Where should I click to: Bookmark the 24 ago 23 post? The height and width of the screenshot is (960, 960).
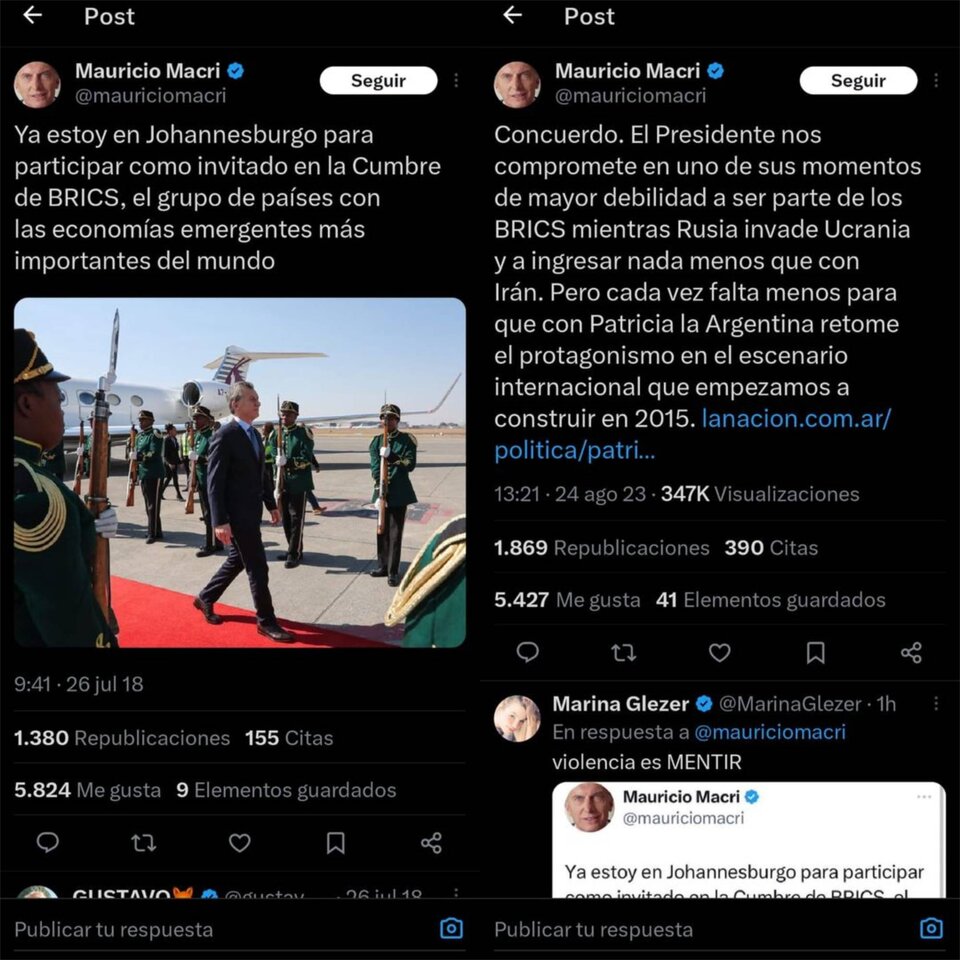[816, 653]
